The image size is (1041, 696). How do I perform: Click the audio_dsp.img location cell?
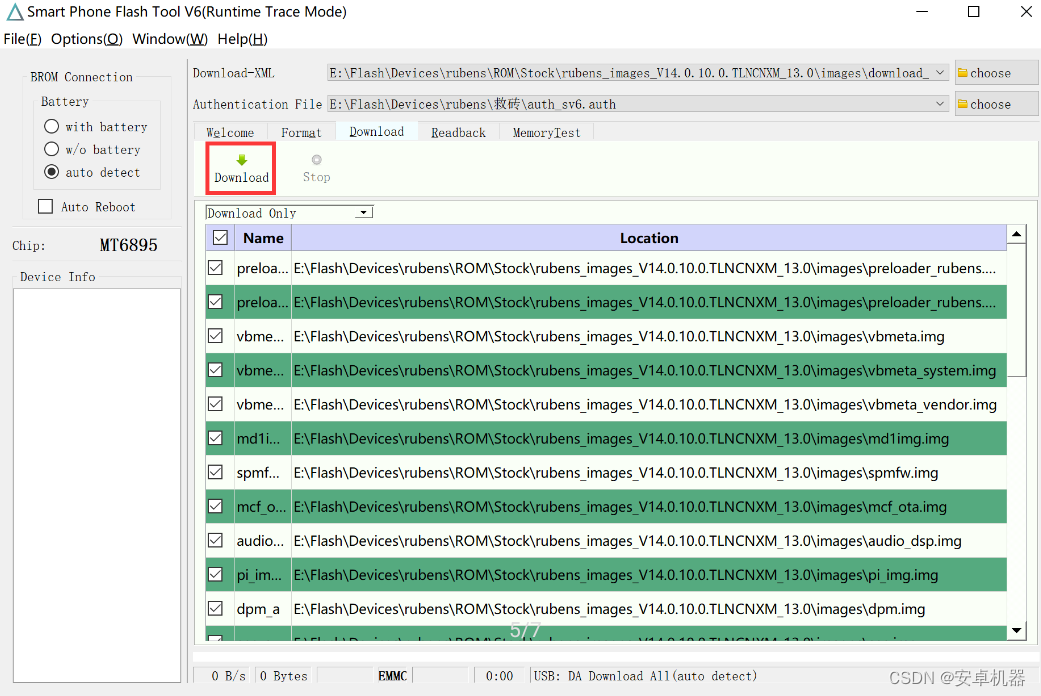click(x=649, y=541)
